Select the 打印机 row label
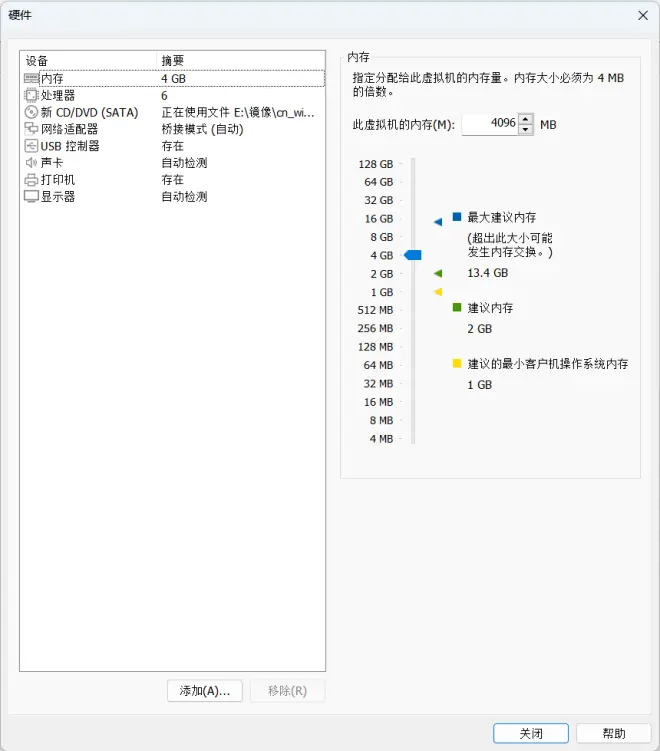This screenshot has width=660, height=751. [x=58, y=180]
